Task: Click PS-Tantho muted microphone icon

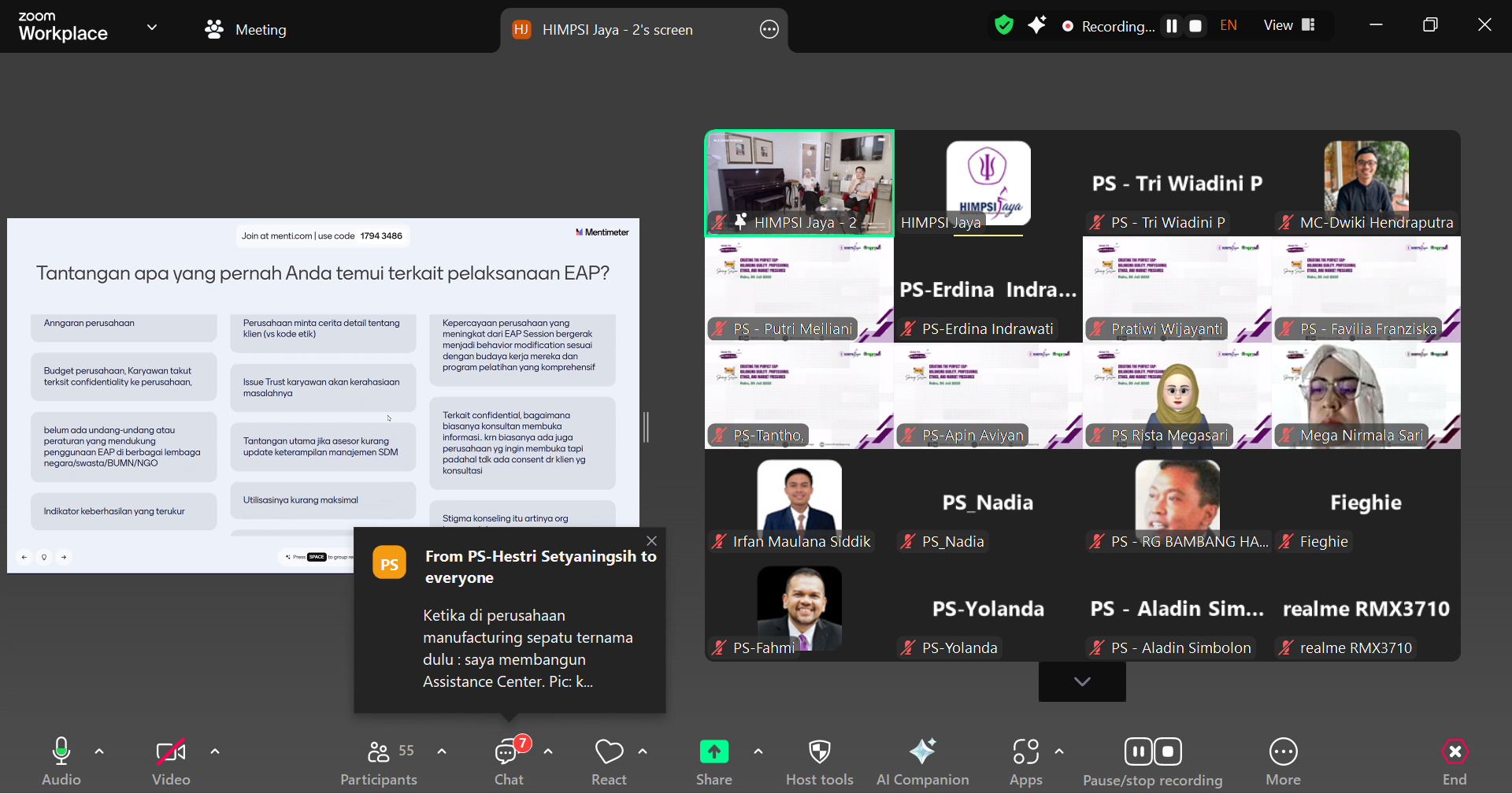Action: coord(720,436)
